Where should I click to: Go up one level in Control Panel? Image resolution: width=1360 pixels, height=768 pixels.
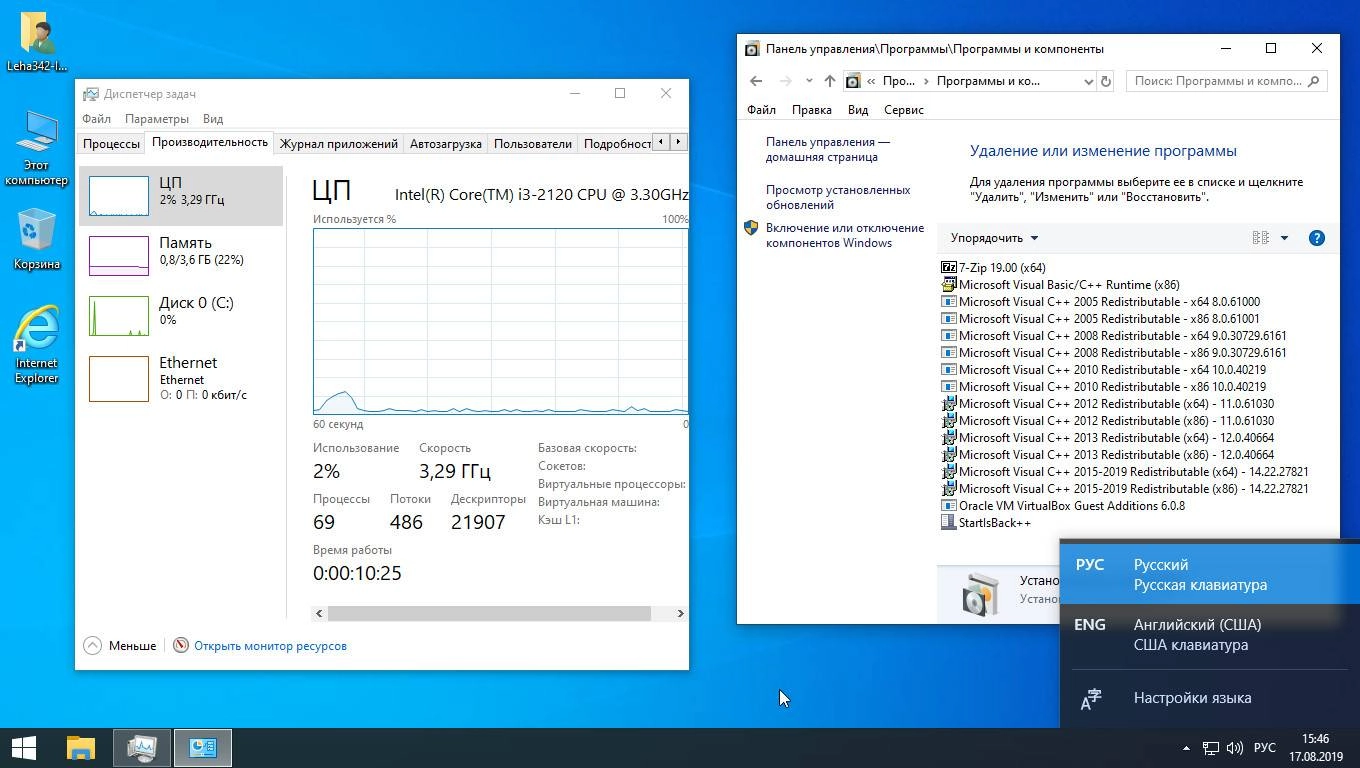[829, 81]
